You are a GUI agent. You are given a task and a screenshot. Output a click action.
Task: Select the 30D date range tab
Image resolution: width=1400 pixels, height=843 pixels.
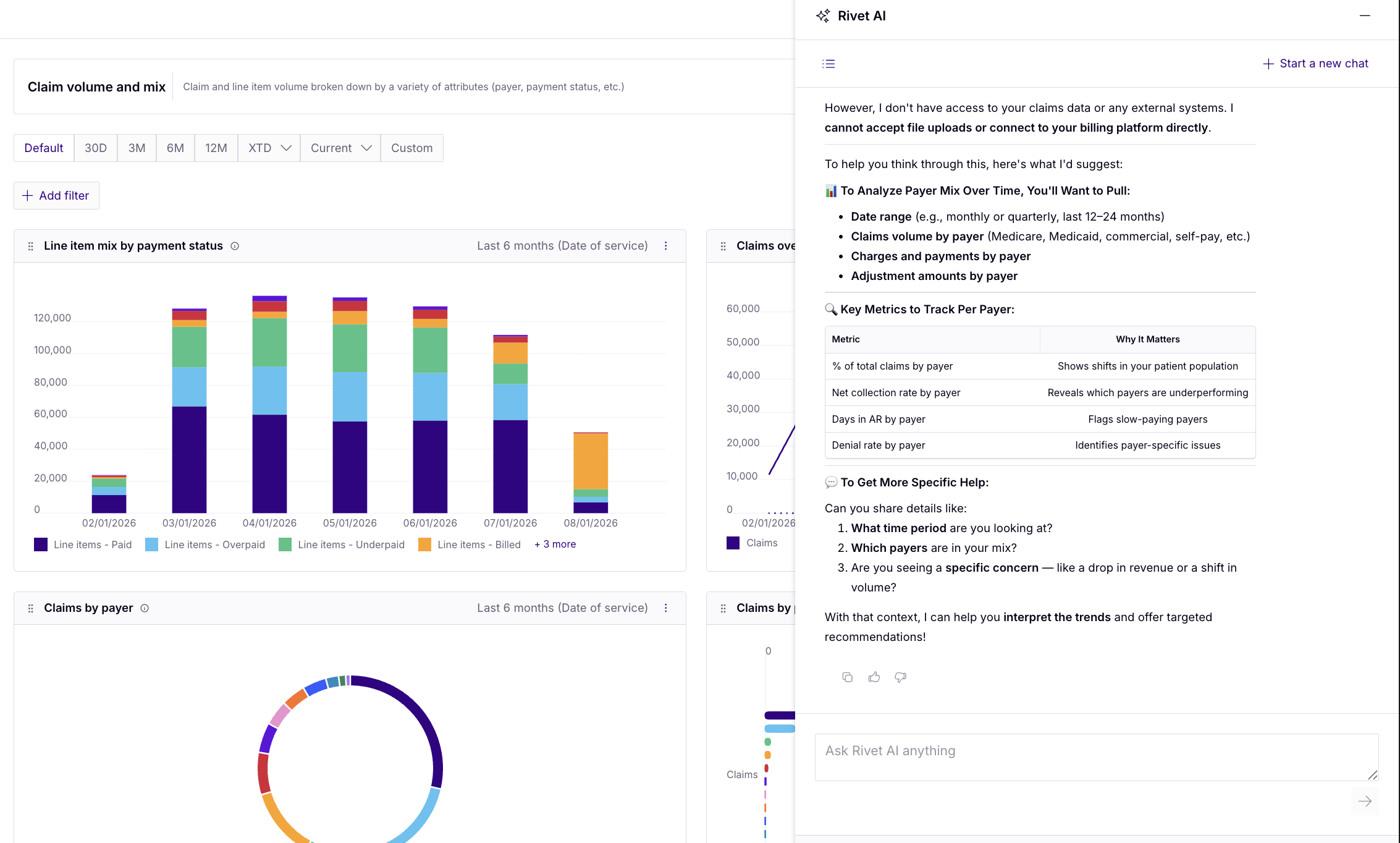96,148
